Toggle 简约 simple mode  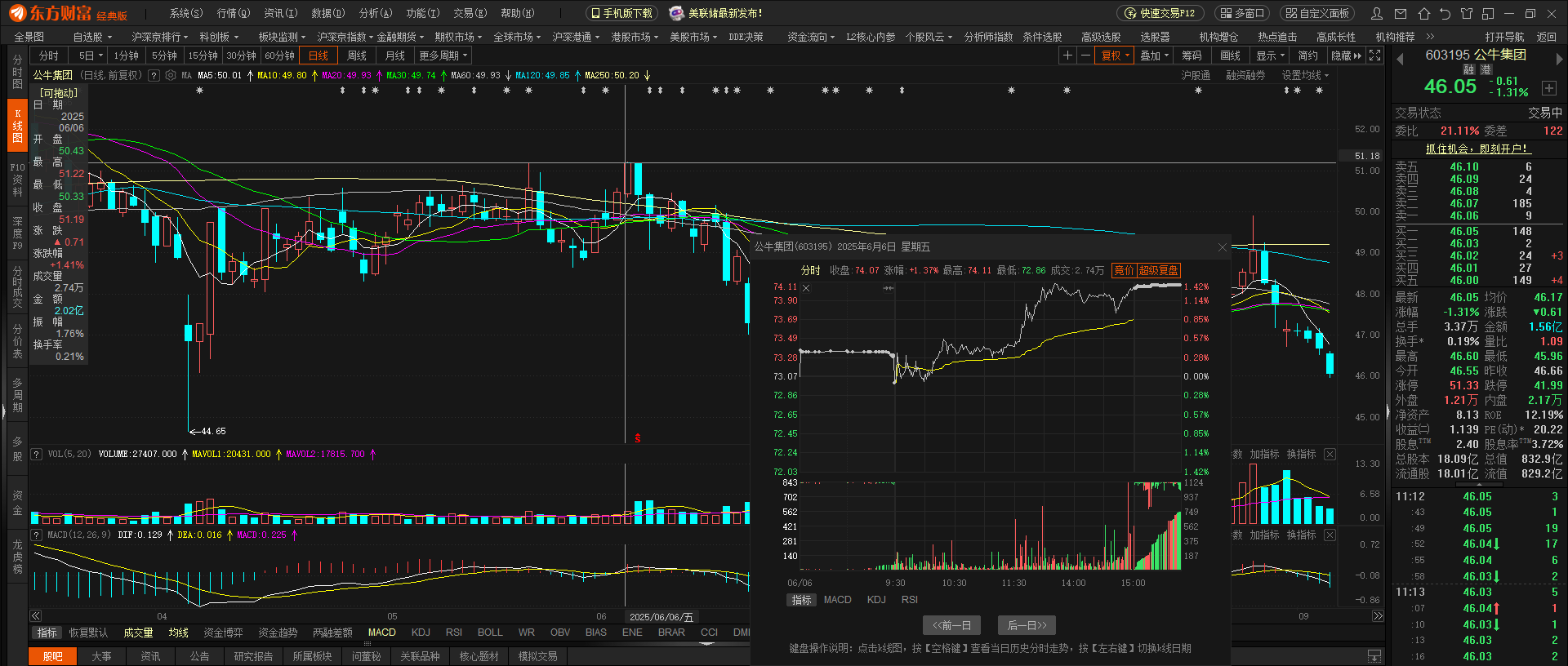1308,55
